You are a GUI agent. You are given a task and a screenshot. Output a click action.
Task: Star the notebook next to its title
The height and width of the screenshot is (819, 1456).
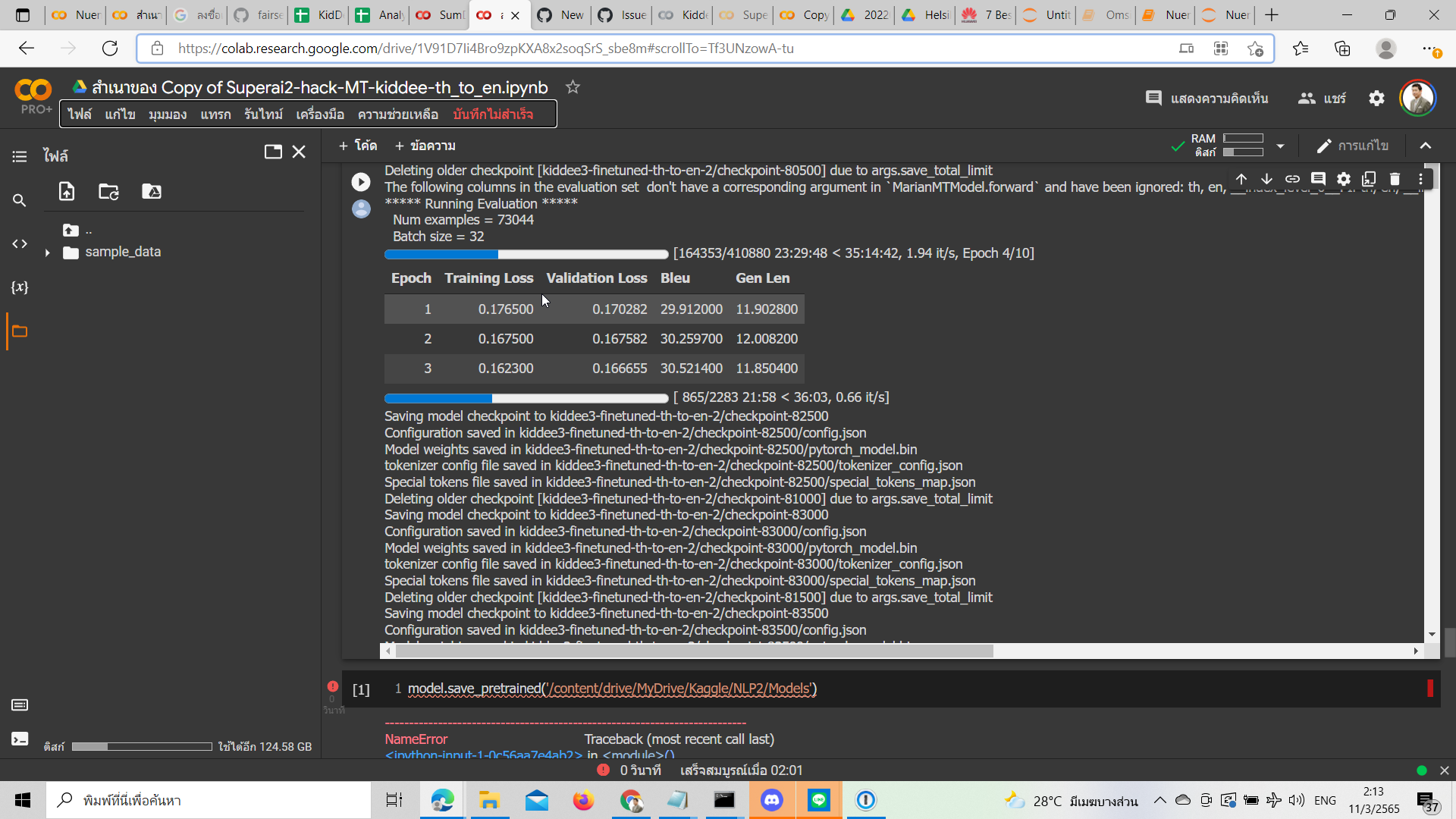(573, 87)
